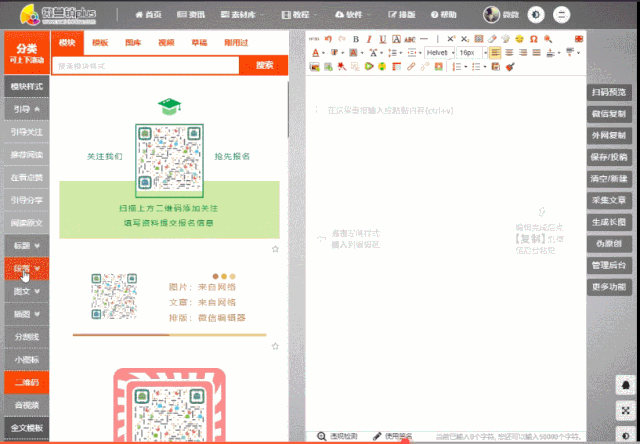Viewport: 640px width, 444px height.
Task: Switch to the 模板 tab
Action: click(100, 42)
